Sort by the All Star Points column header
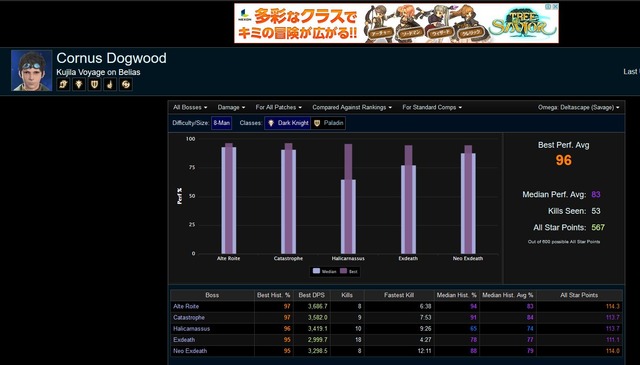 pyautogui.click(x=579, y=295)
